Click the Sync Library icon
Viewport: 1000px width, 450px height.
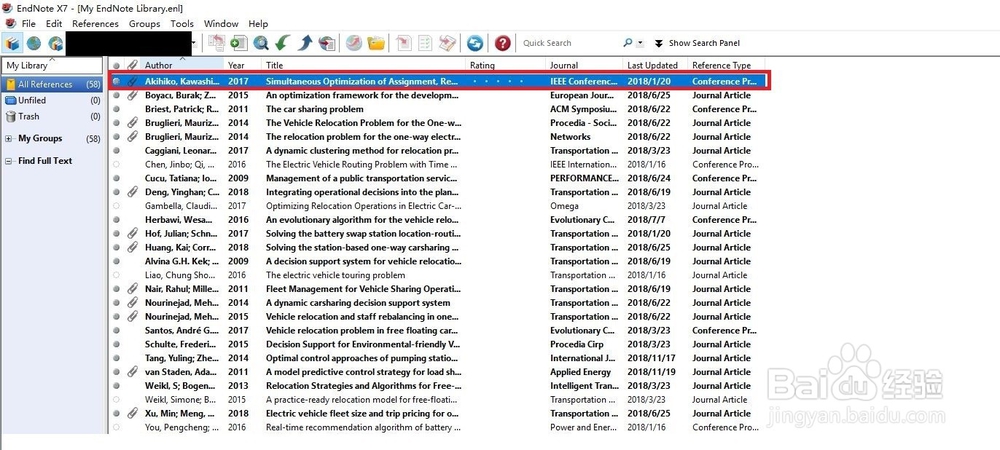[474, 43]
